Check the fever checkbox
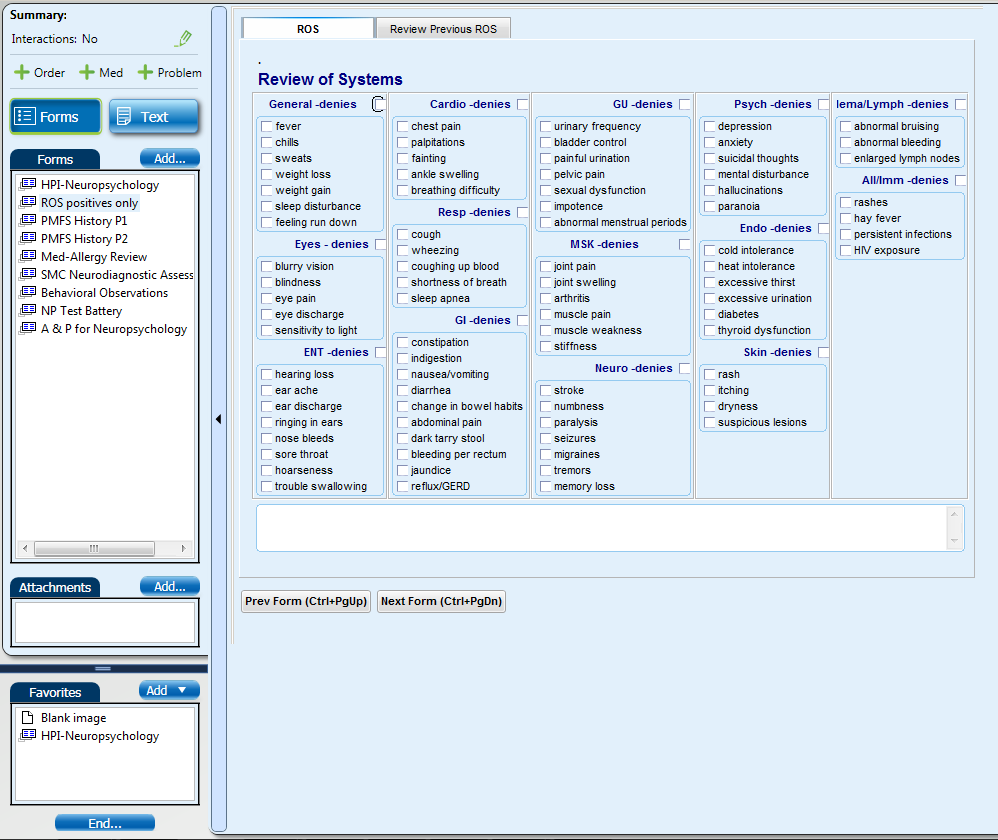Screen dimensions: 998x840 [x=267, y=127]
